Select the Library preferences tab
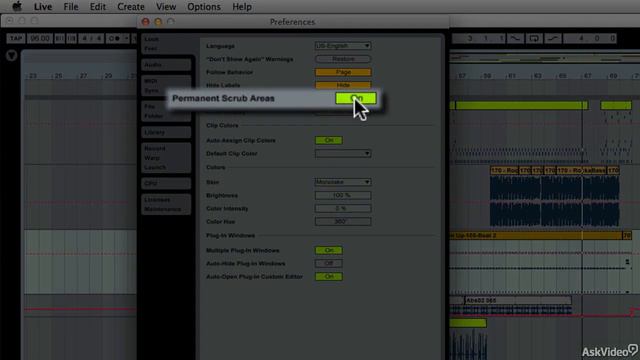Screen dimensions: 640x360 point(167,132)
